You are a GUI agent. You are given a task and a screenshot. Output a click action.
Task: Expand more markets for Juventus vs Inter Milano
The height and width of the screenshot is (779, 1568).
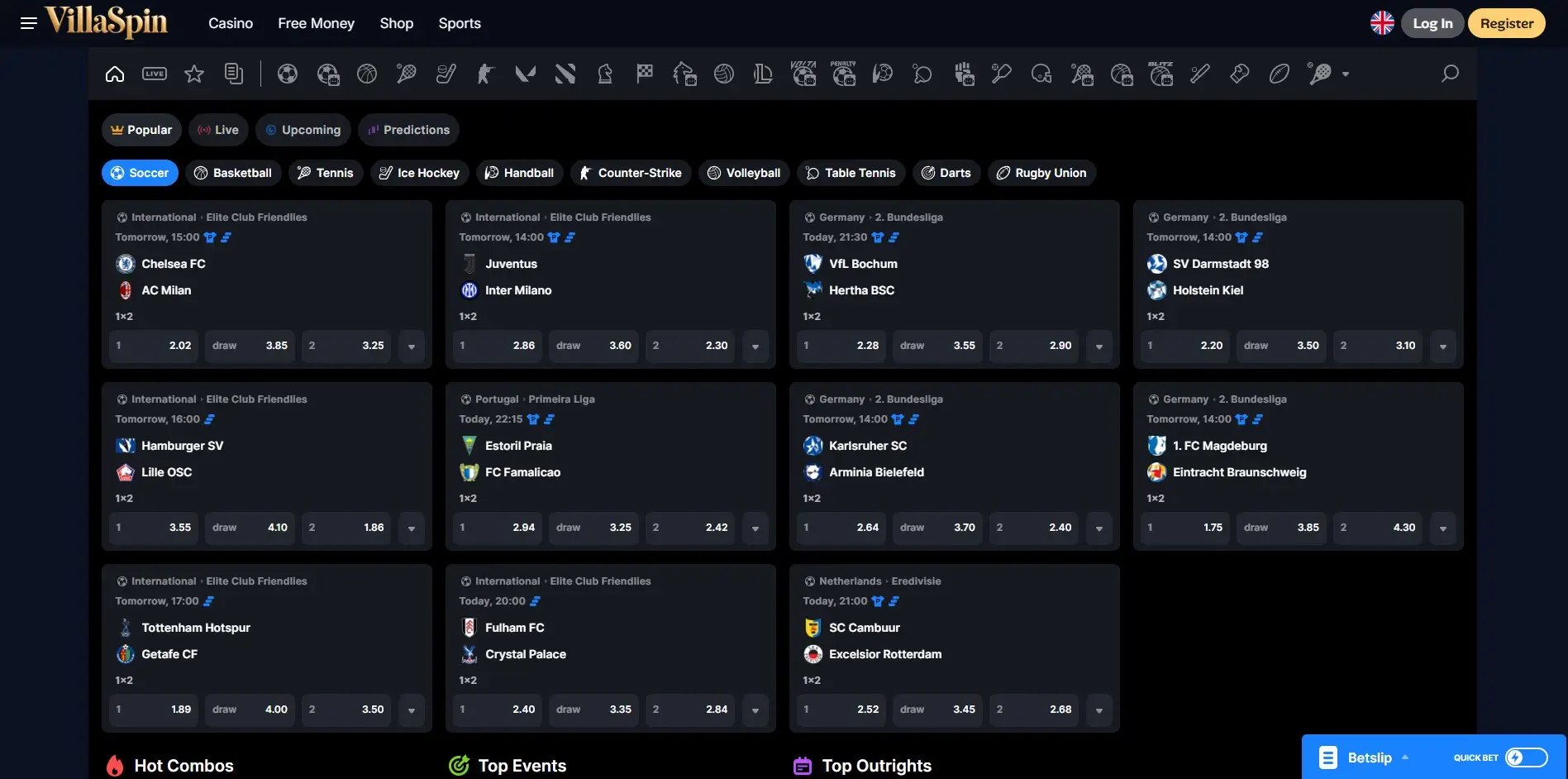point(755,346)
